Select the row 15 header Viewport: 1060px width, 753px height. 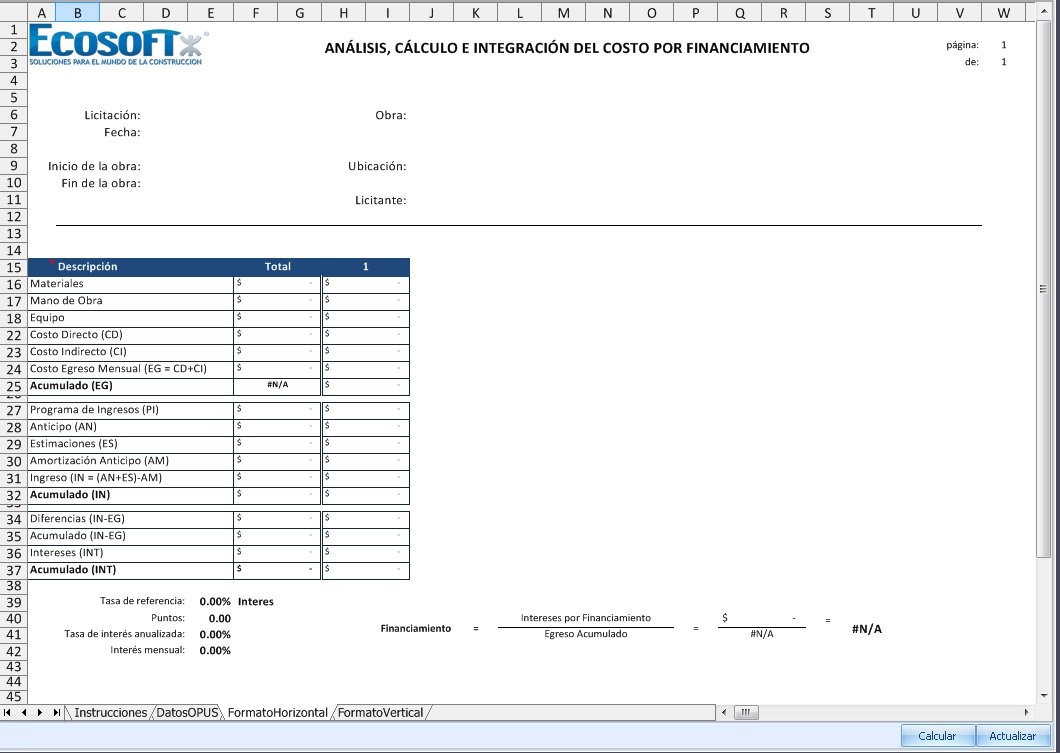pos(14,267)
